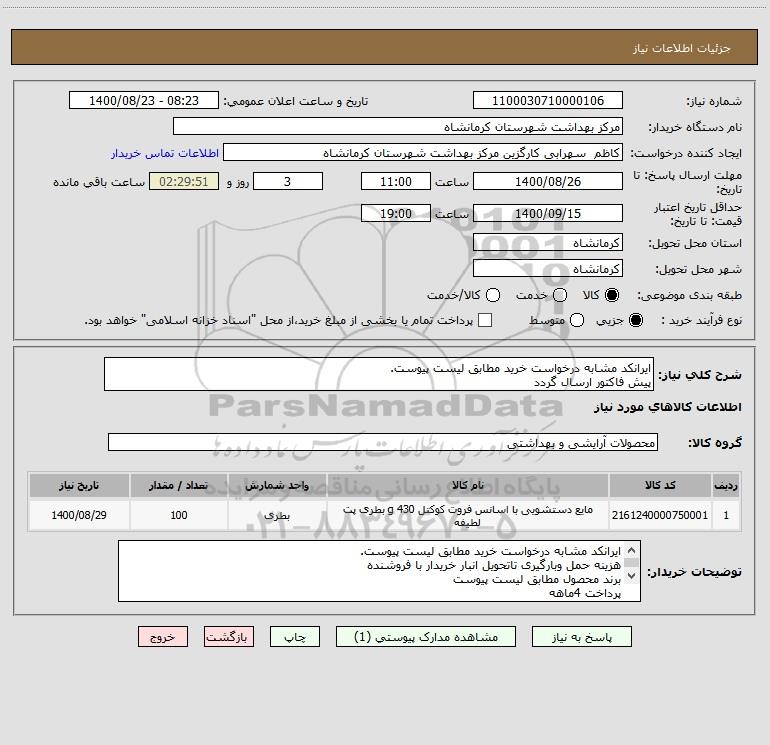Open مشاهده مدارک پیوستی (1) button
770x745 pixels.
[426, 637]
